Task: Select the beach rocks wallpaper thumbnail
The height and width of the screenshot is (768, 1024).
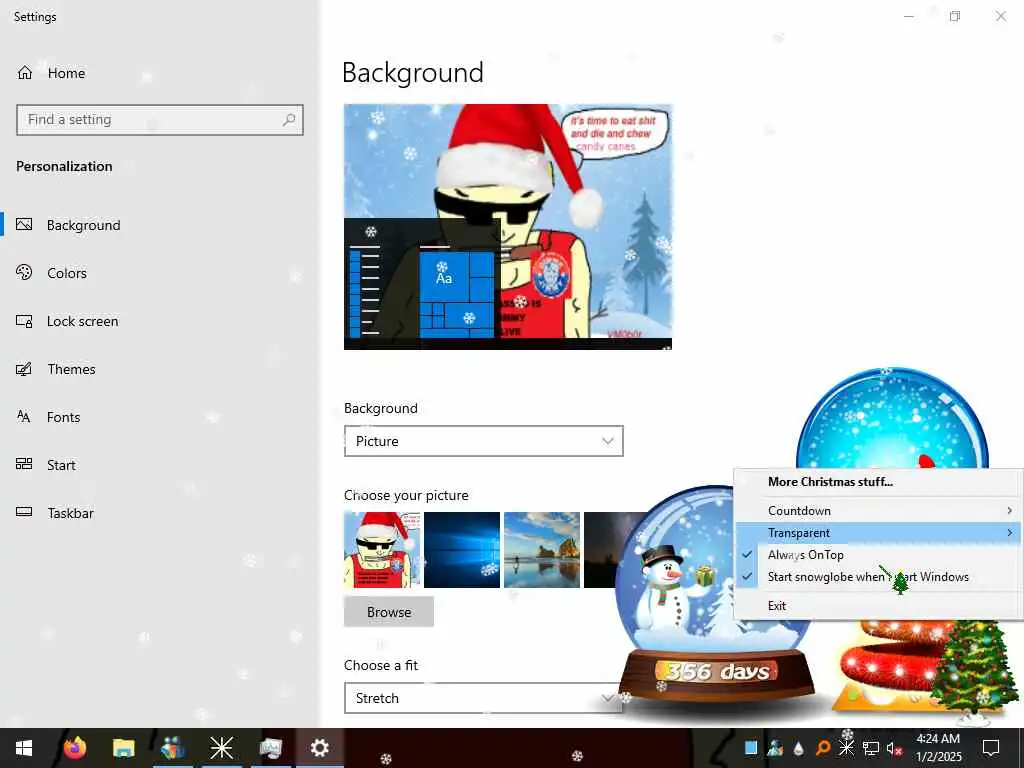Action: click(541, 550)
